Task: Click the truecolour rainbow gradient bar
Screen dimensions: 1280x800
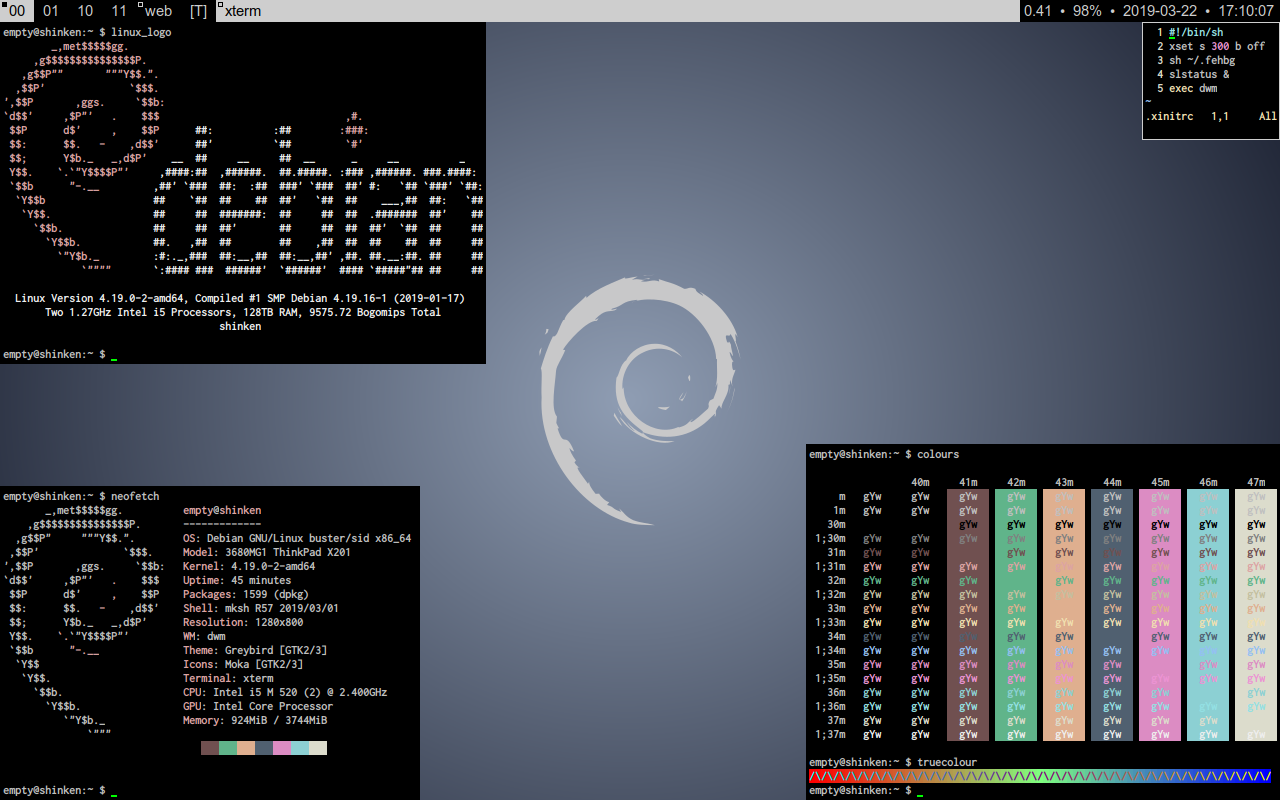Action: (x=1040, y=776)
